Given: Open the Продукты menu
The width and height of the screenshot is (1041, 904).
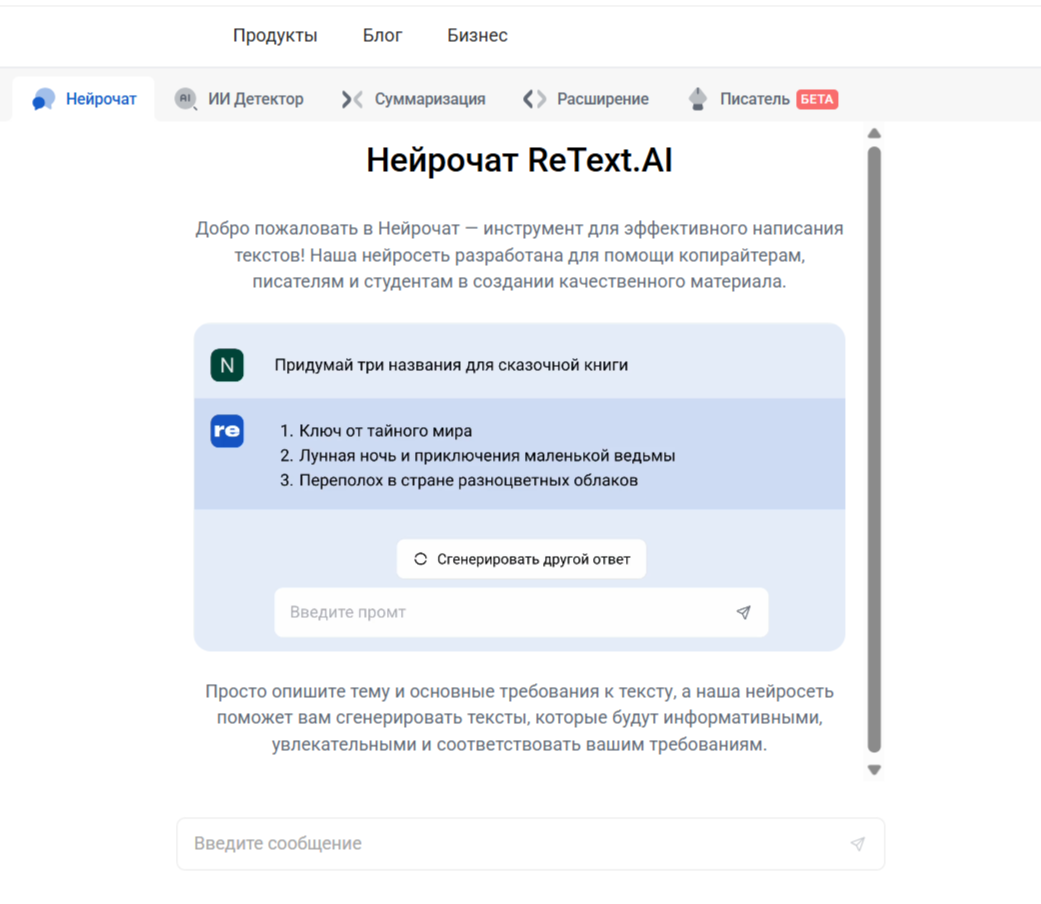Looking at the screenshot, I should pos(275,36).
